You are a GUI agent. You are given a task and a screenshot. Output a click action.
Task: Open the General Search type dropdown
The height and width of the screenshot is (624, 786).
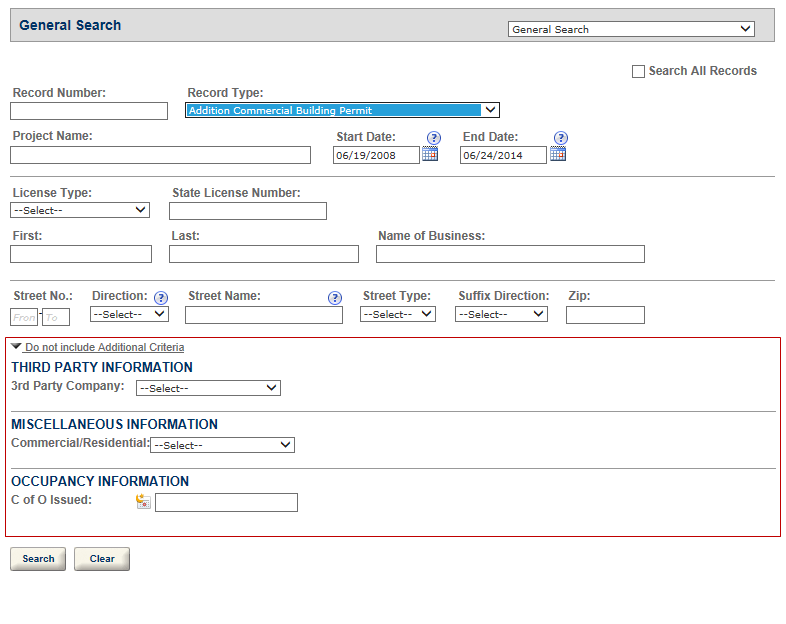coord(631,29)
